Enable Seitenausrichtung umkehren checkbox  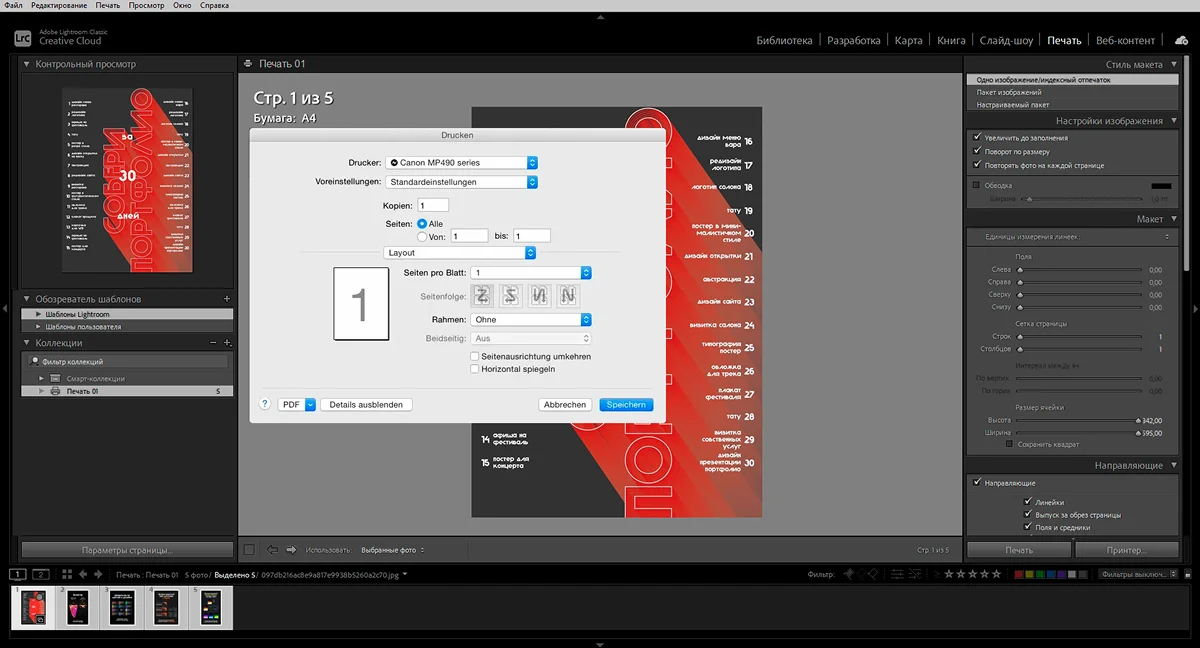pyautogui.click(x=475, y=356)
